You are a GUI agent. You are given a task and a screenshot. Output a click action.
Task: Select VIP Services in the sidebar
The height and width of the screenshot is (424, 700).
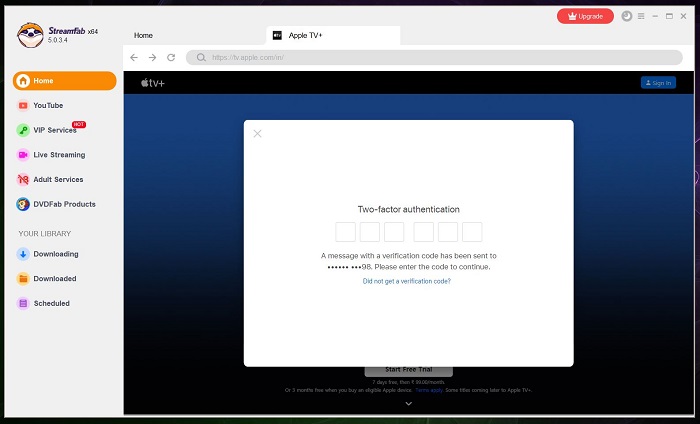coord(55,130)
